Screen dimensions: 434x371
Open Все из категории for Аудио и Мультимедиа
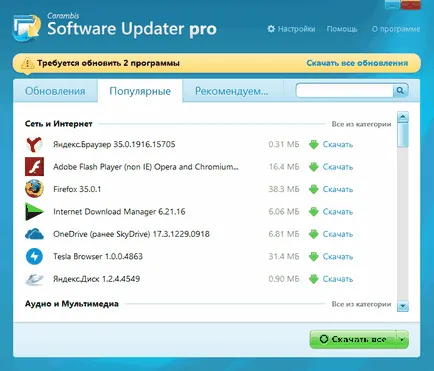361,304
